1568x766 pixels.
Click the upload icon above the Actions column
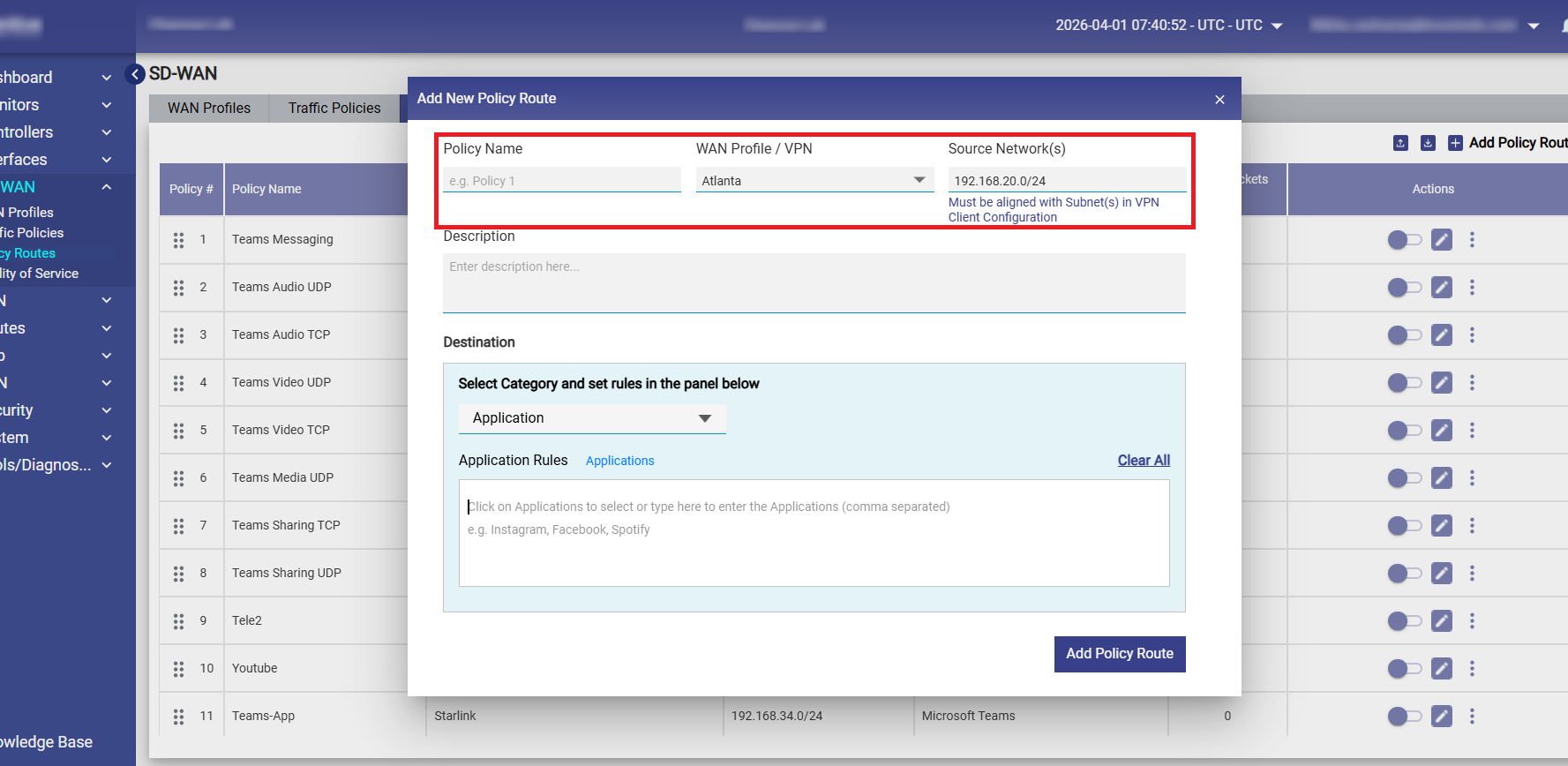1400,143
